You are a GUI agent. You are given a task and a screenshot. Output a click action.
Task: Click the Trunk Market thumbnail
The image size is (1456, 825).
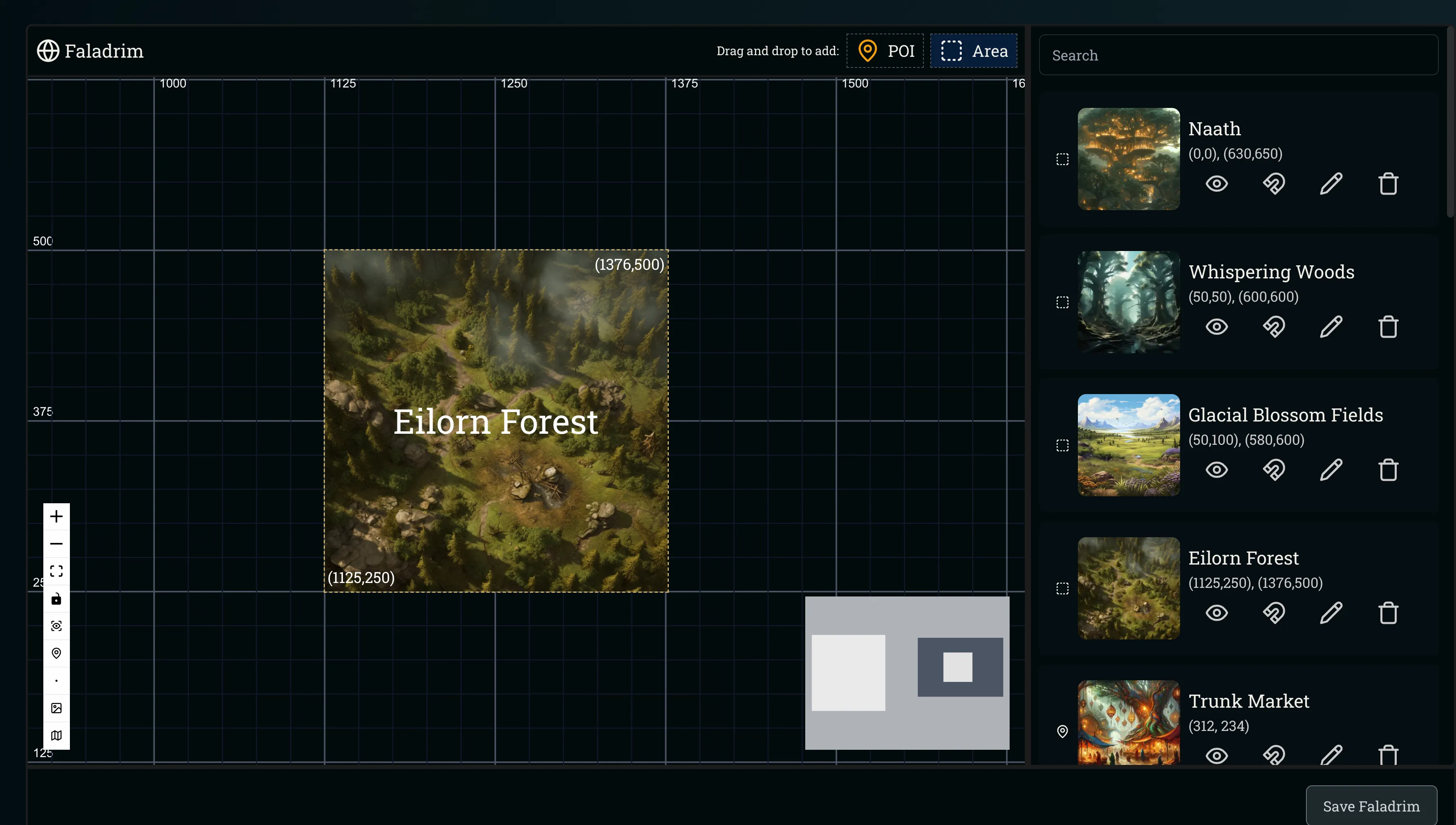pyautogui.click(x=1129, y=722)
